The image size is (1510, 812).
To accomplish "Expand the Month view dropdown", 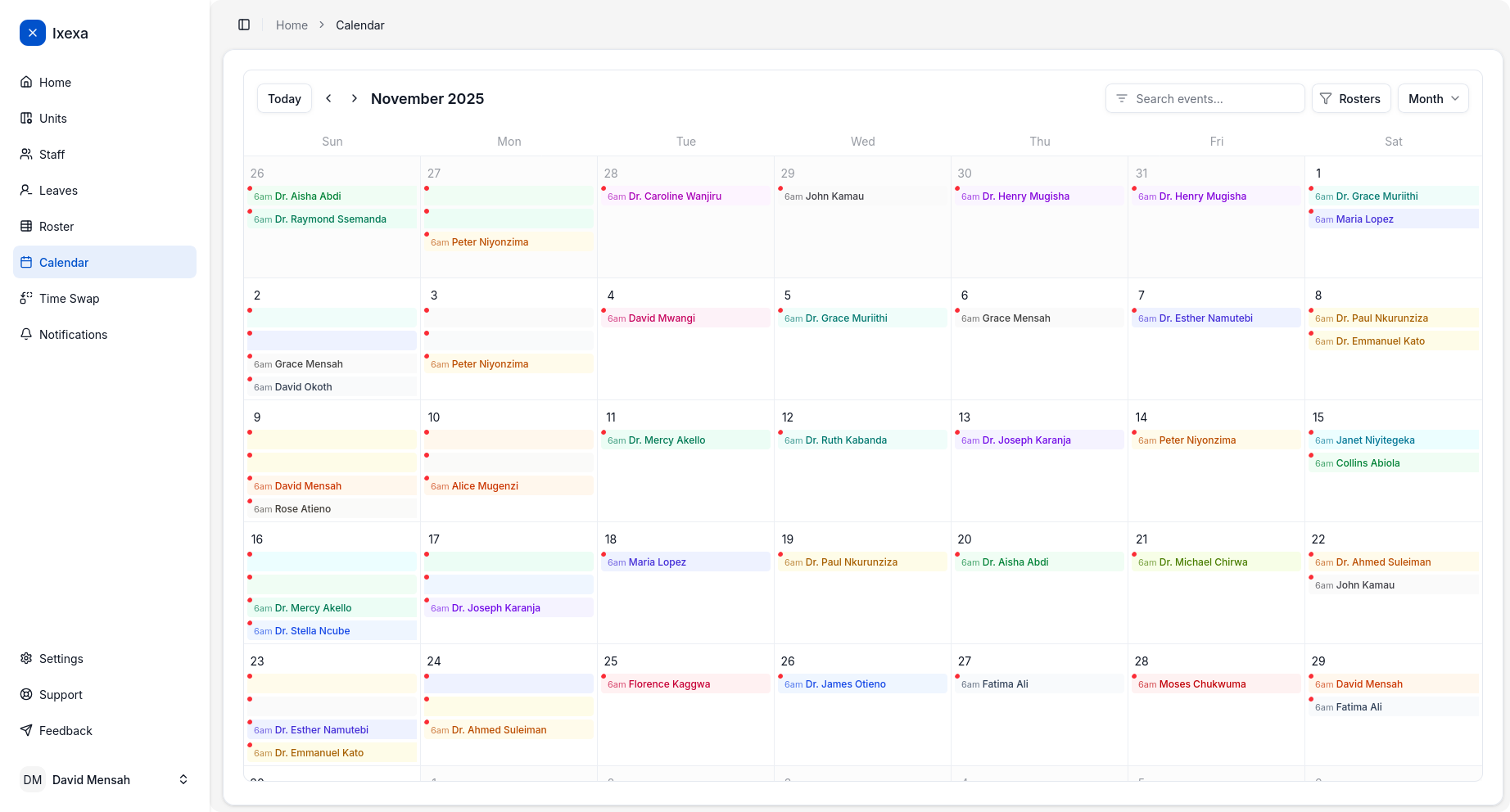I will 1432,98.
